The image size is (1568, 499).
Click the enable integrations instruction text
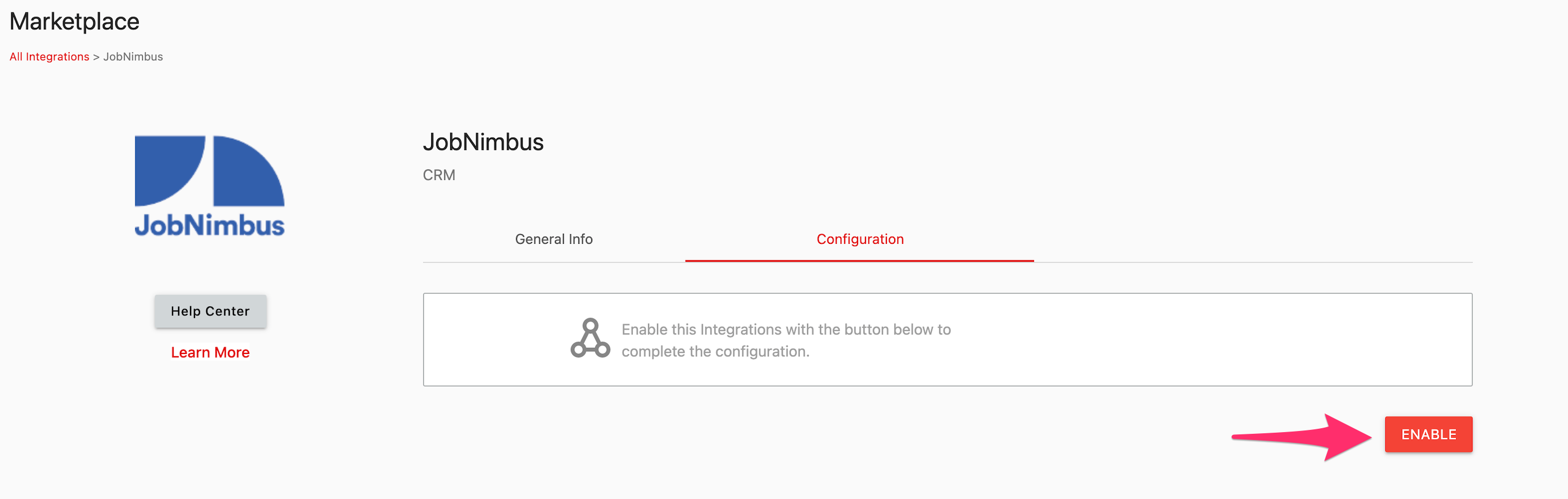[x=786, y=340]
